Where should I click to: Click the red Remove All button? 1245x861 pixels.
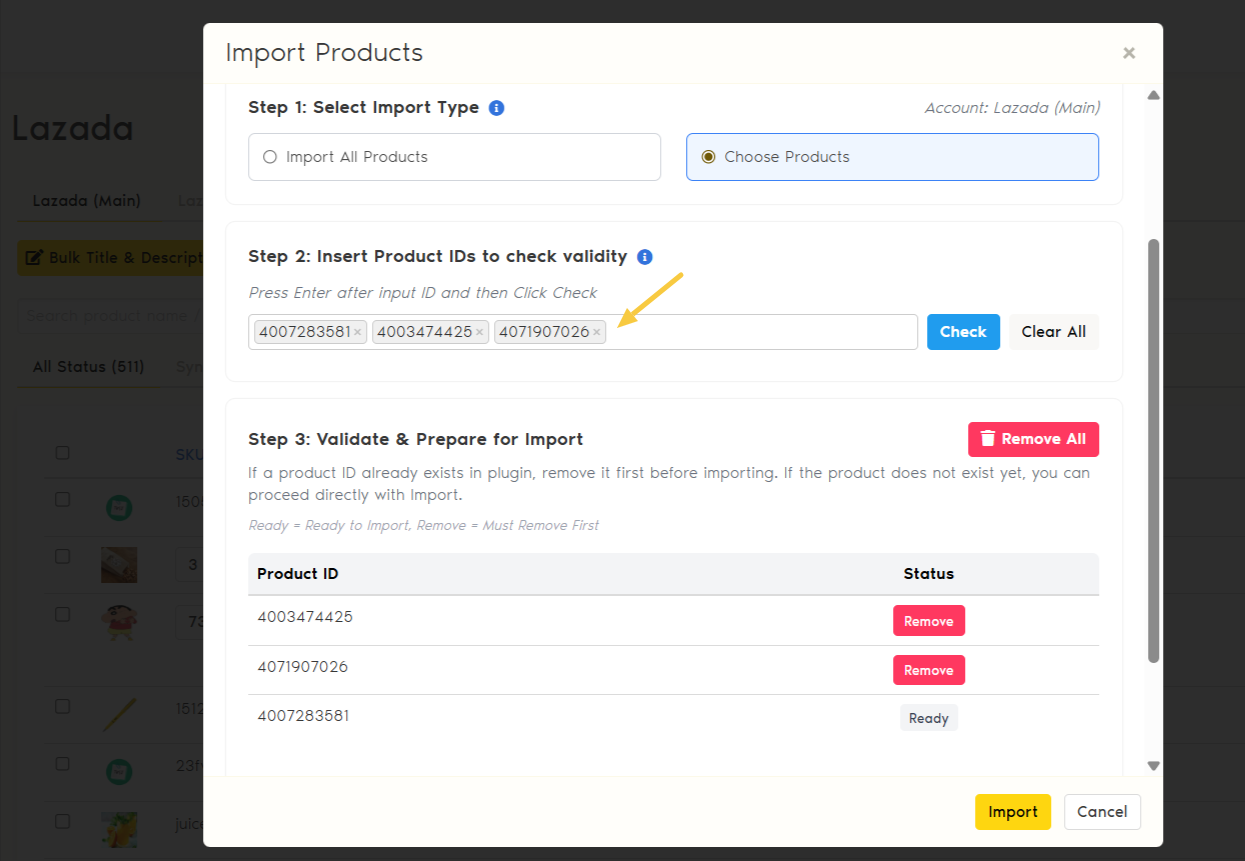coord(1033,439)
